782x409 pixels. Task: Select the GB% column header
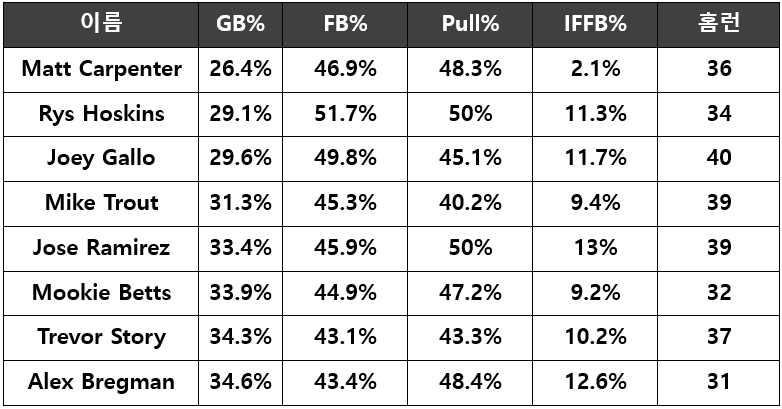(x=240, y=24)
